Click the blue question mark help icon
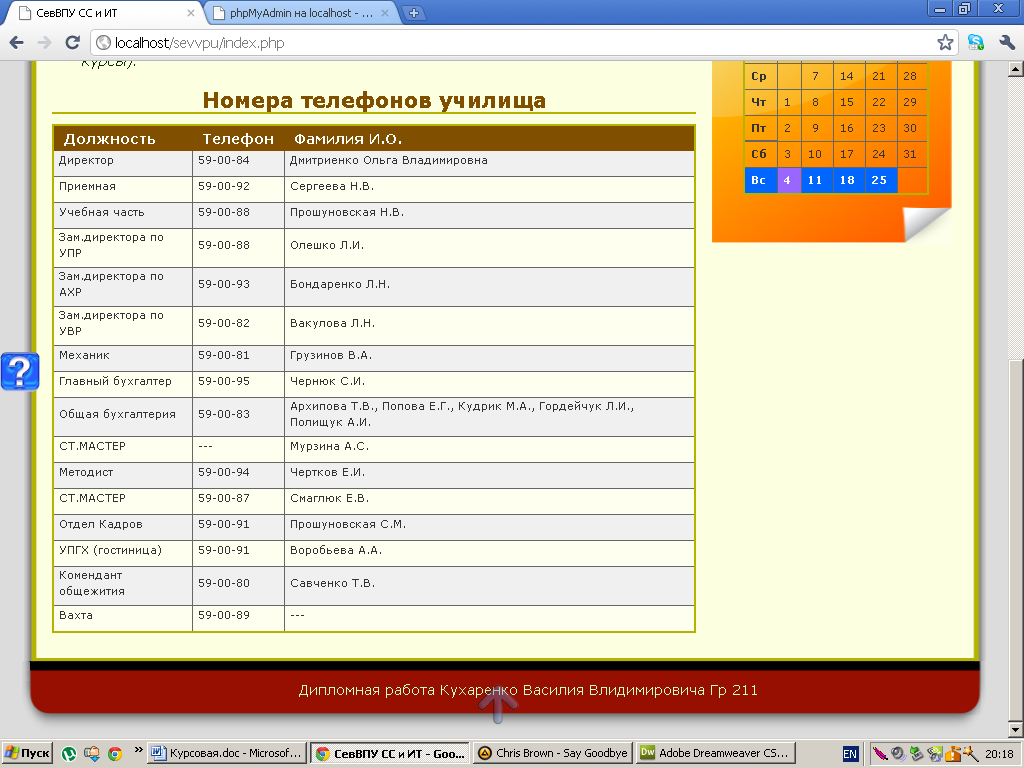The height and width of the screenshot is (768, 1024). pyautogui.click(x=20, y=371)
